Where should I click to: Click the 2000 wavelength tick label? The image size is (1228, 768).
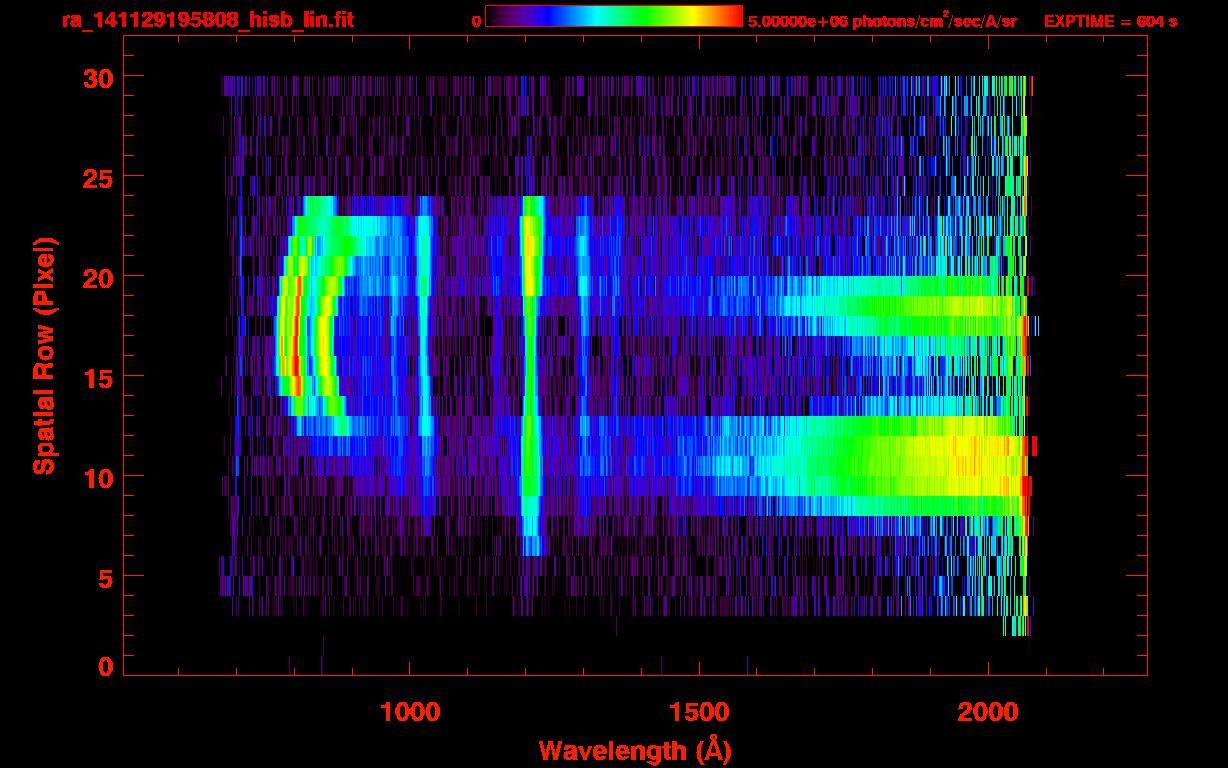(988, 711)
